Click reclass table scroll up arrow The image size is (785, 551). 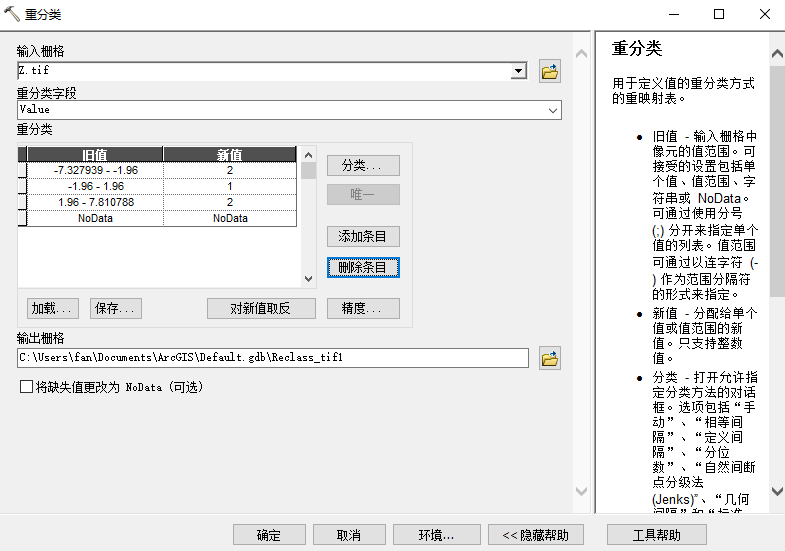click(308, 155)
